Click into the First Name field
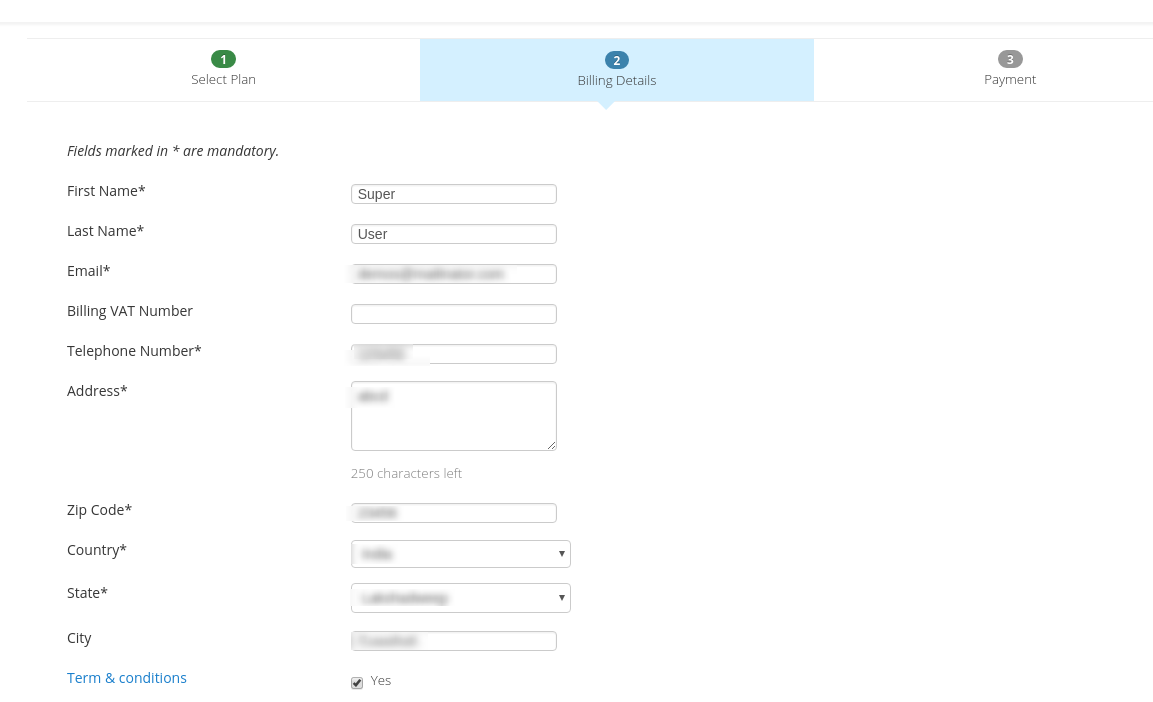This screenshot has width=1153, height=702. coord(453,194)
